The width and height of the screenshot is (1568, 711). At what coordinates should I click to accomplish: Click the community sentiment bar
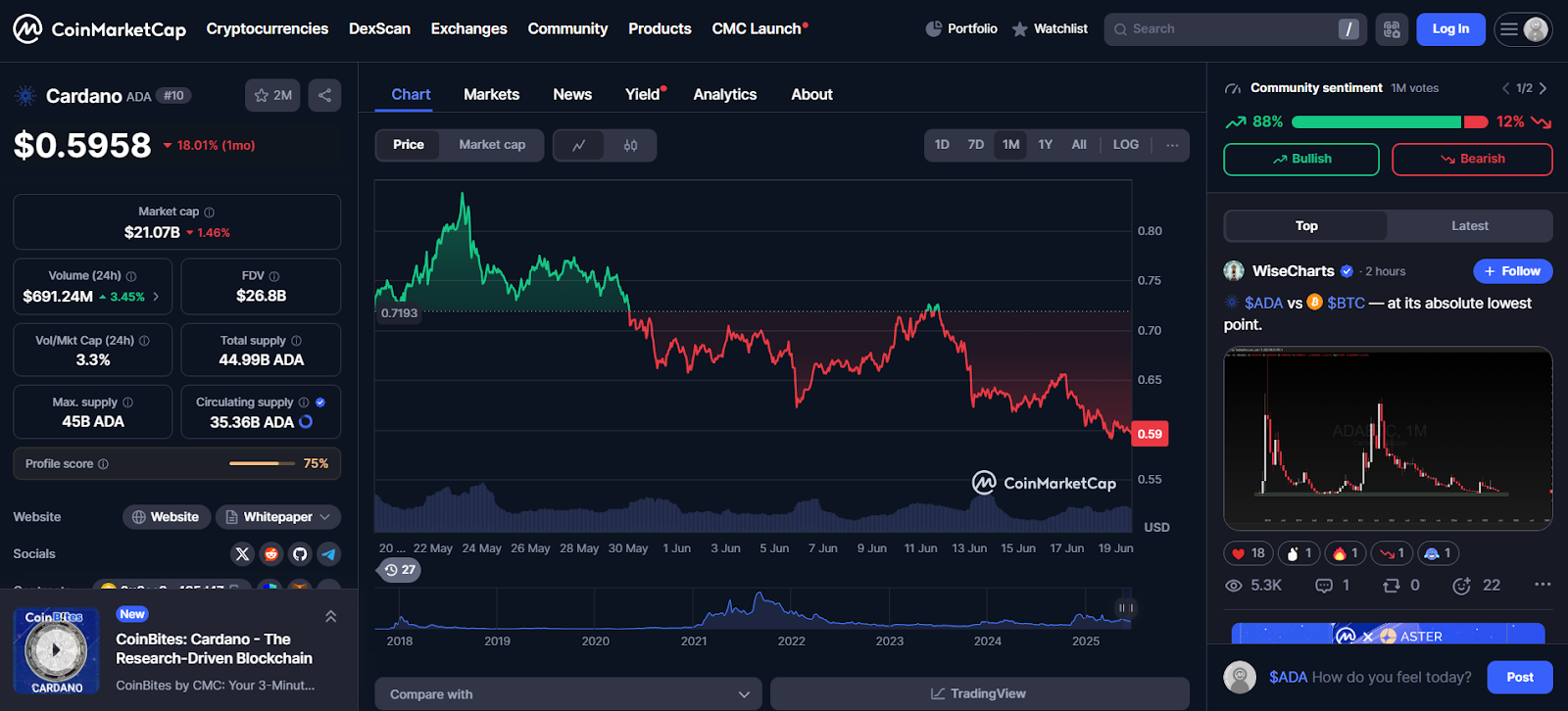pos(1390,122)
